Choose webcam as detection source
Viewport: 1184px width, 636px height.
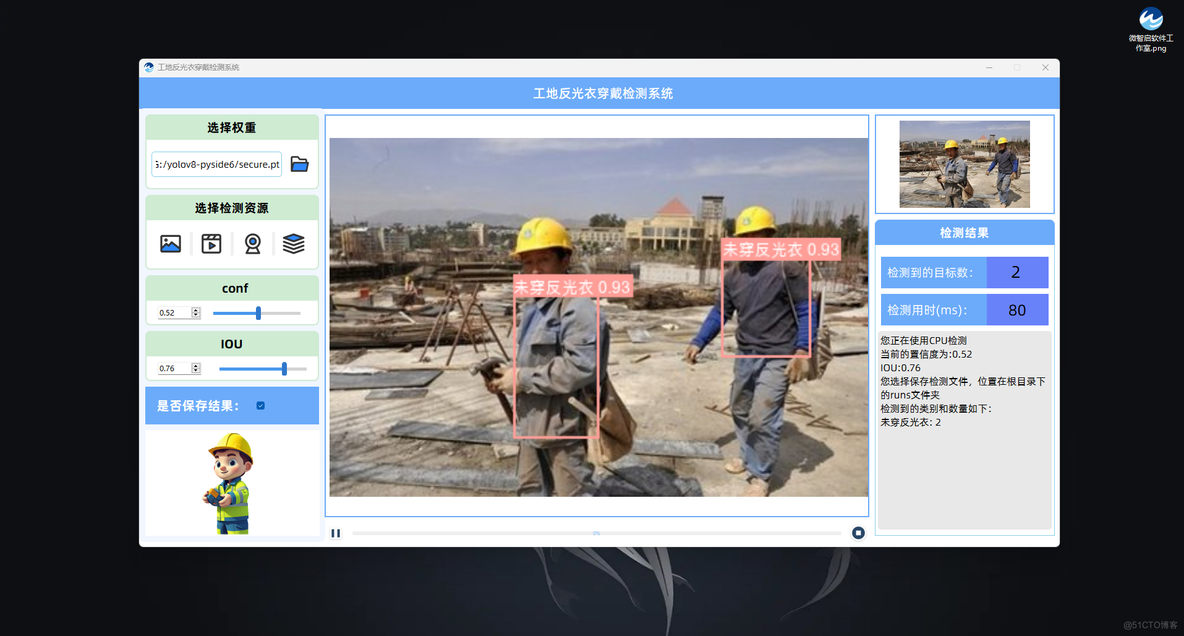[x=253, y=244]
